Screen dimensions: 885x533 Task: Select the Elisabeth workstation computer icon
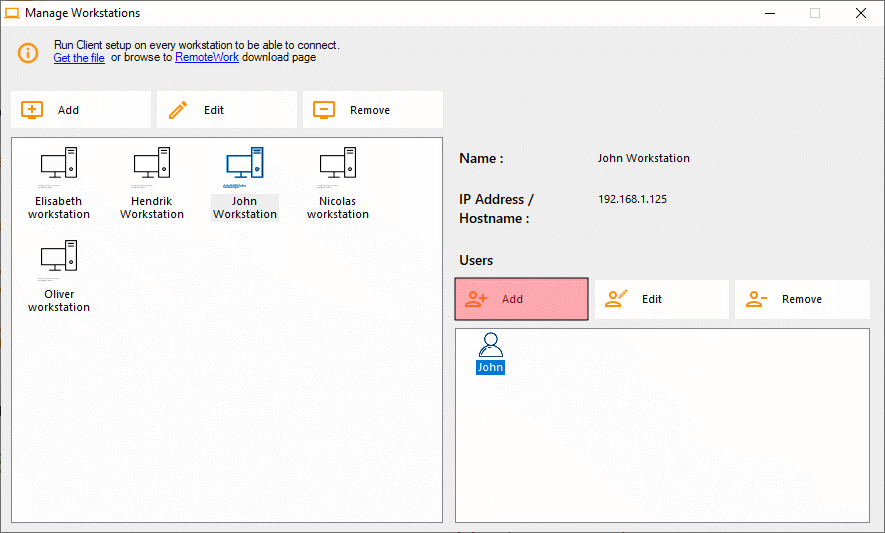coord(59,163)
